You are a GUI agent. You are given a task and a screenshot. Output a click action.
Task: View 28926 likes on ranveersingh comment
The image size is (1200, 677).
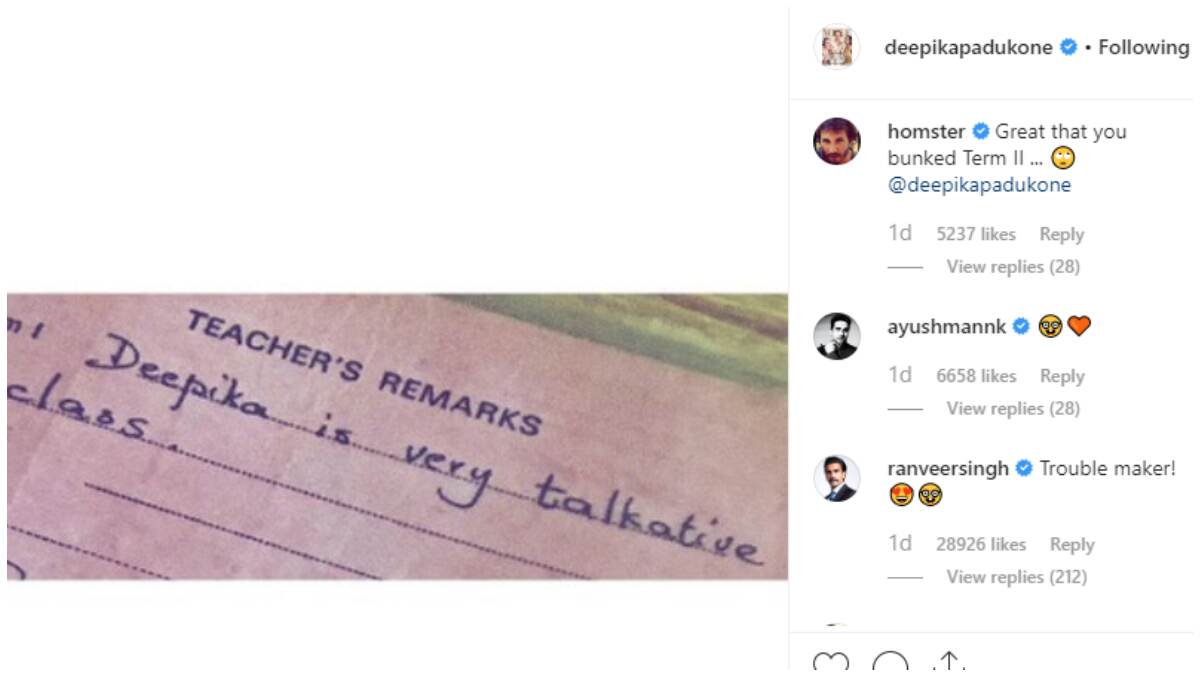(981, 545)
